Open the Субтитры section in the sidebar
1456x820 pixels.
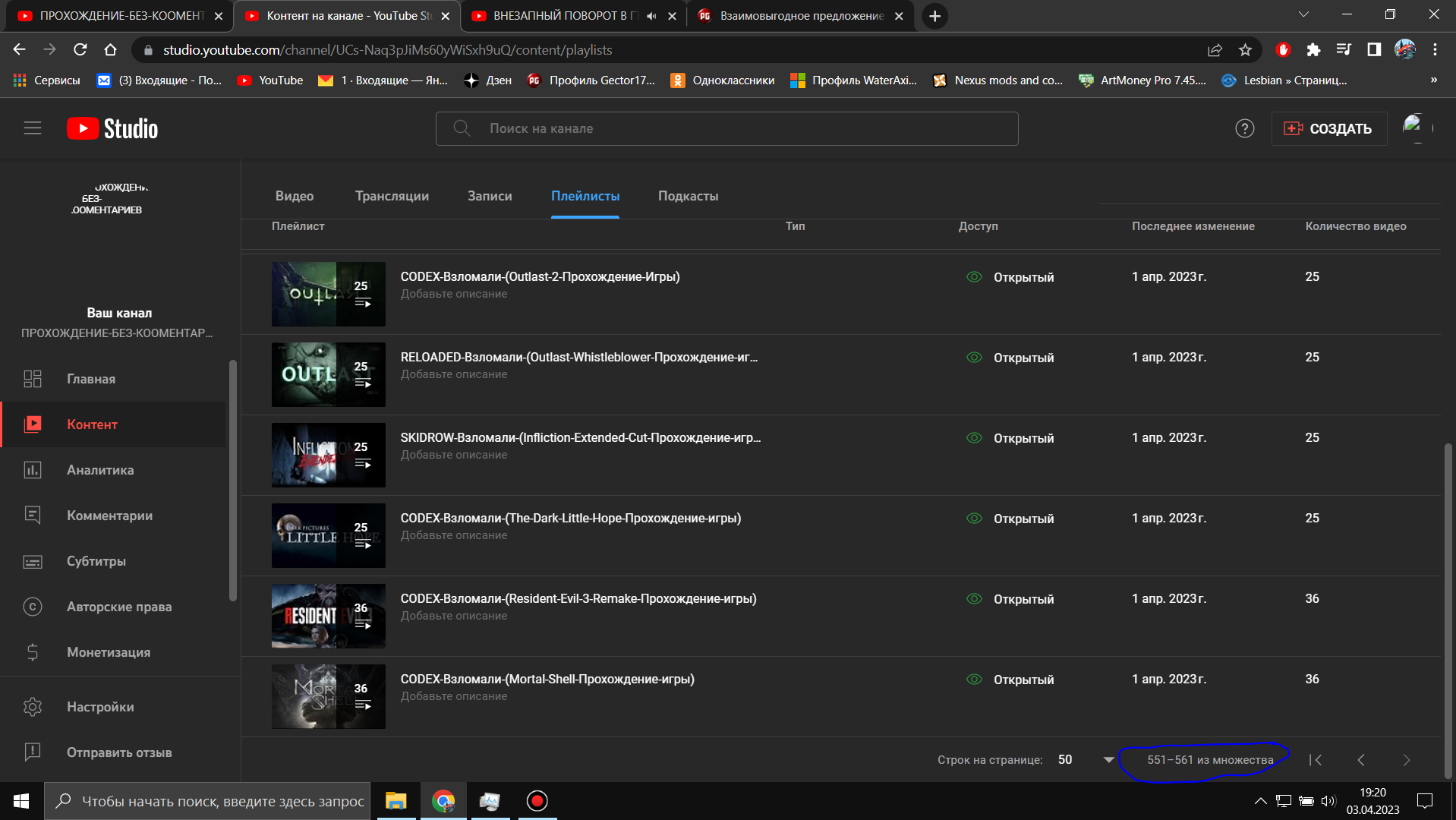[x=96, y=561]
